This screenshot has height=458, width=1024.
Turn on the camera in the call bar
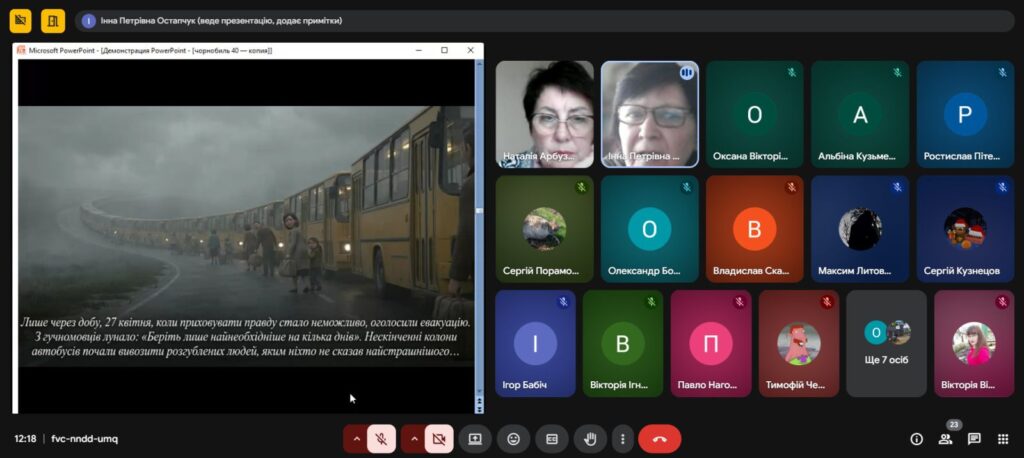pyautogui.click(x=437, y=438)
